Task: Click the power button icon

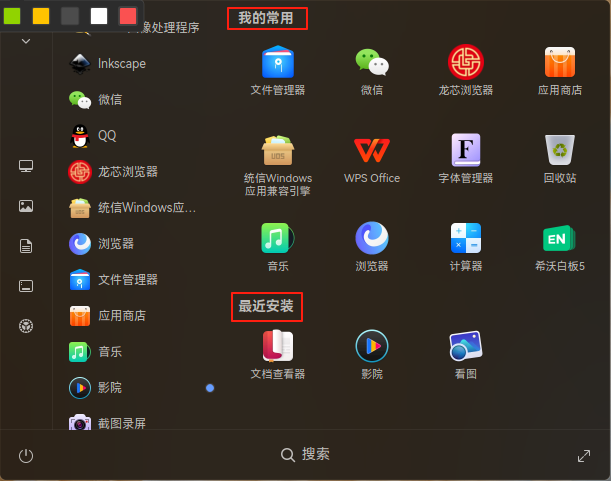Action: pyautogui.click(x=26, y=456)
